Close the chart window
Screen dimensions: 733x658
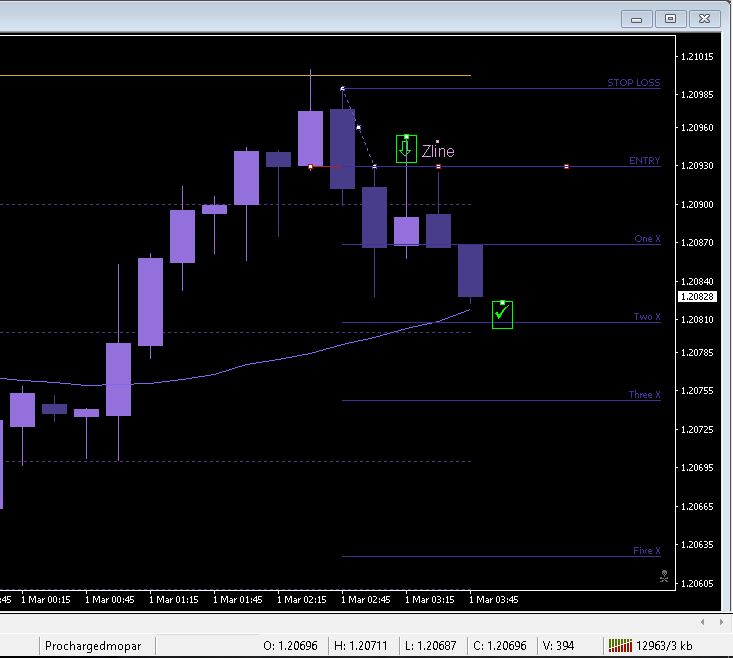click(704, 19)
